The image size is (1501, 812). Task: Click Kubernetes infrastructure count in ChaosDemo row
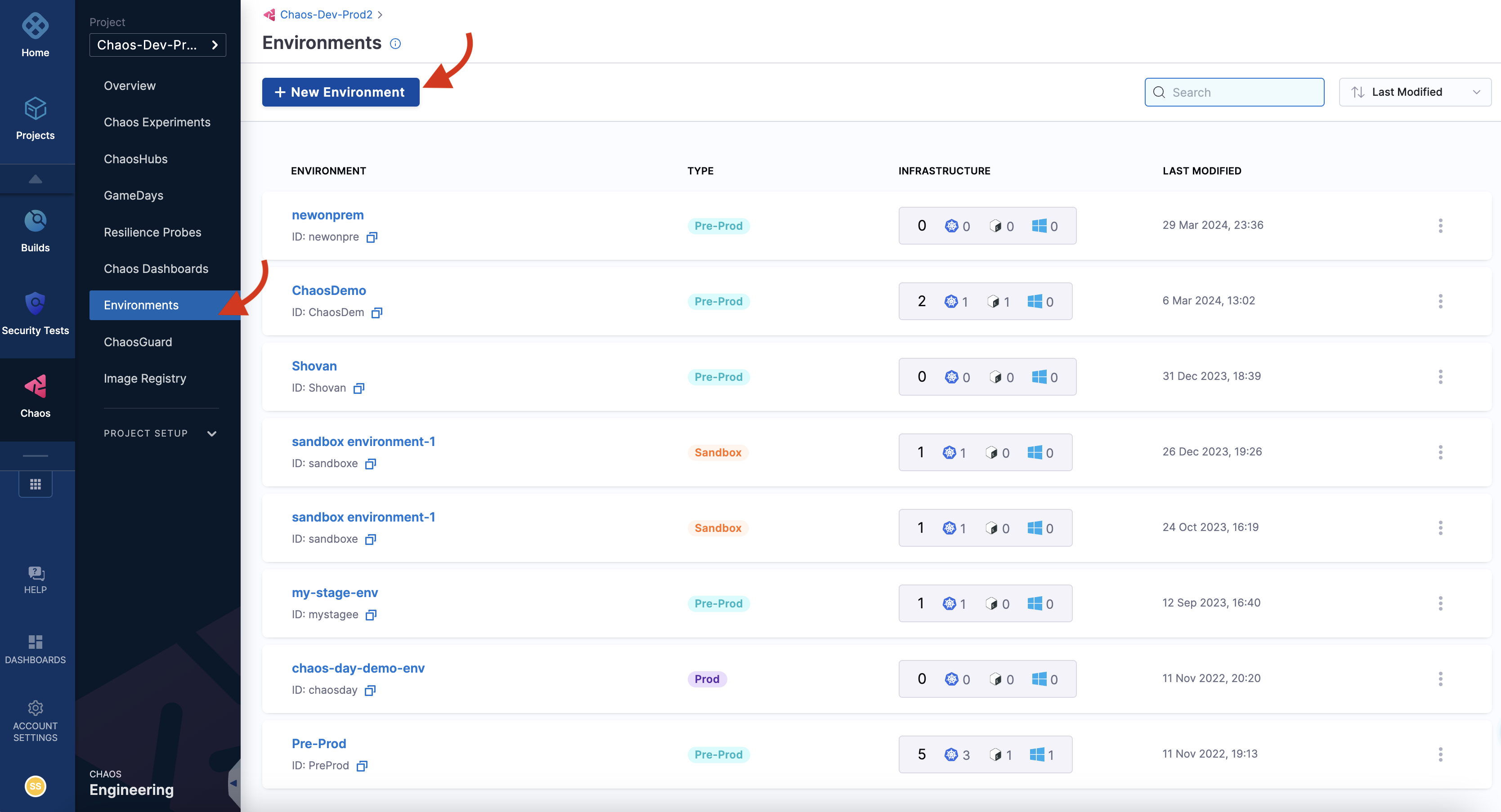click(956, 301)
